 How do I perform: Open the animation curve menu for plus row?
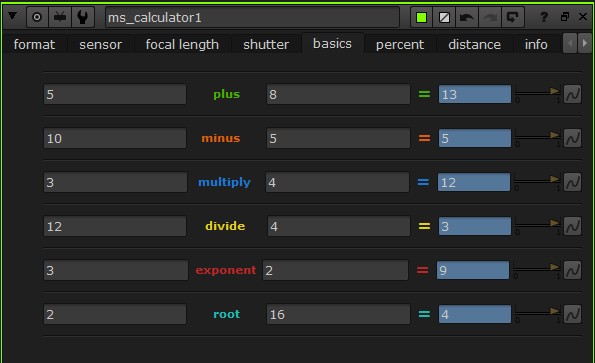(x=572, y=94)
